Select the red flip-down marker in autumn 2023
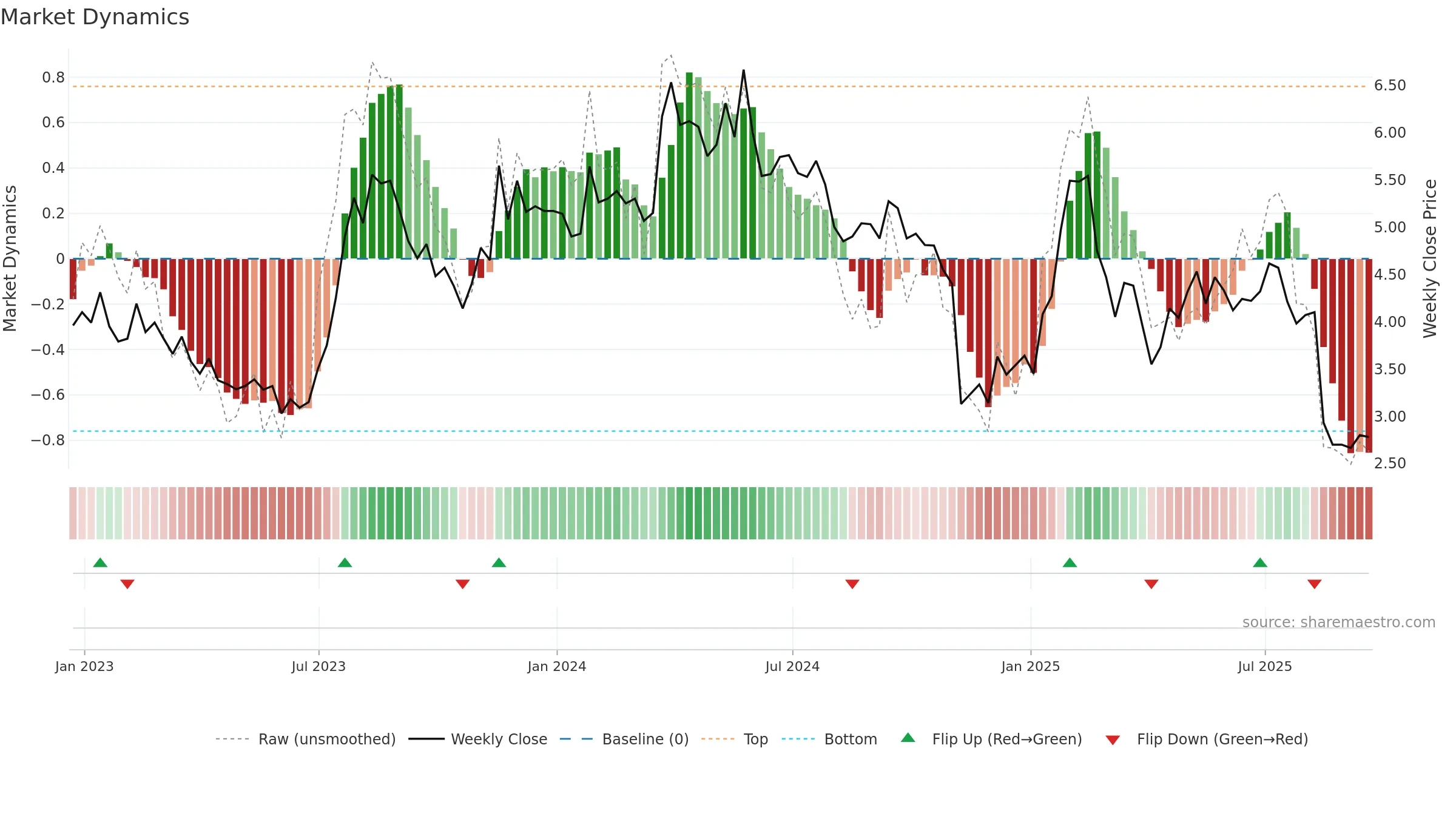1456x819 pixels. (x=463, y=584)
